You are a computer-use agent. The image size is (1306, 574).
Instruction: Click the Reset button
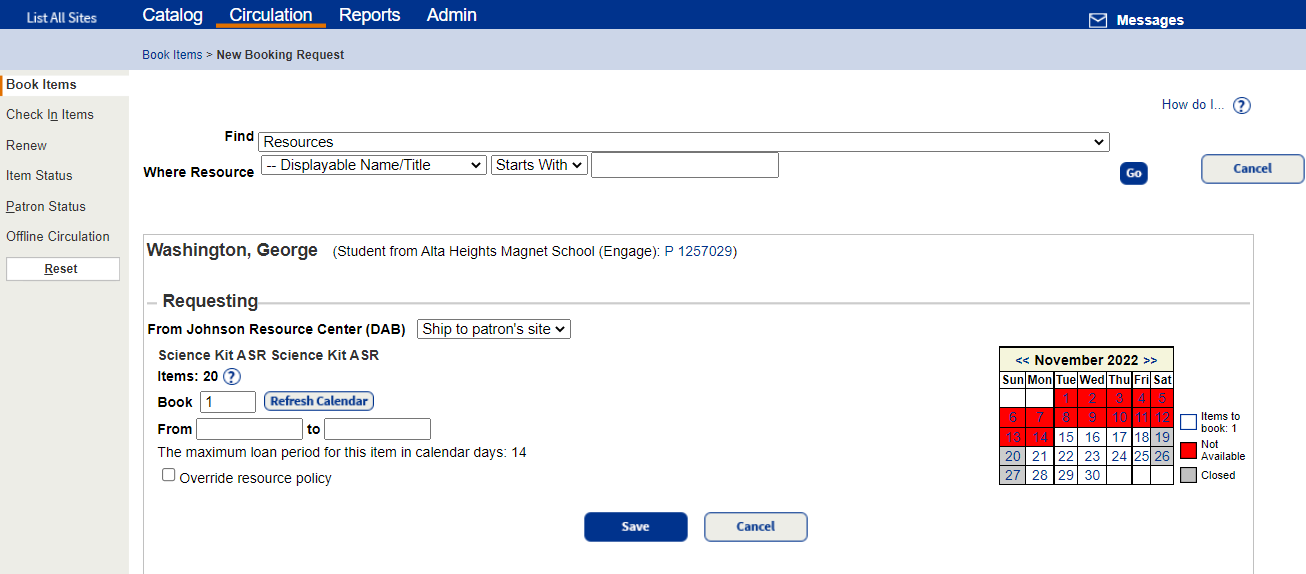click(63, 269)
